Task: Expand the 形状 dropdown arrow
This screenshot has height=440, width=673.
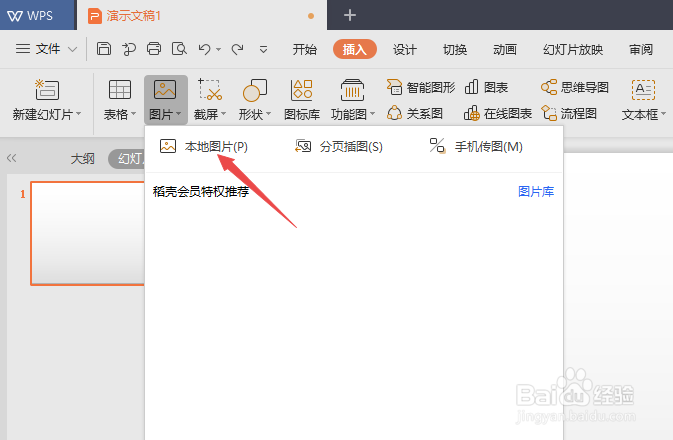Action: point(269,114)
